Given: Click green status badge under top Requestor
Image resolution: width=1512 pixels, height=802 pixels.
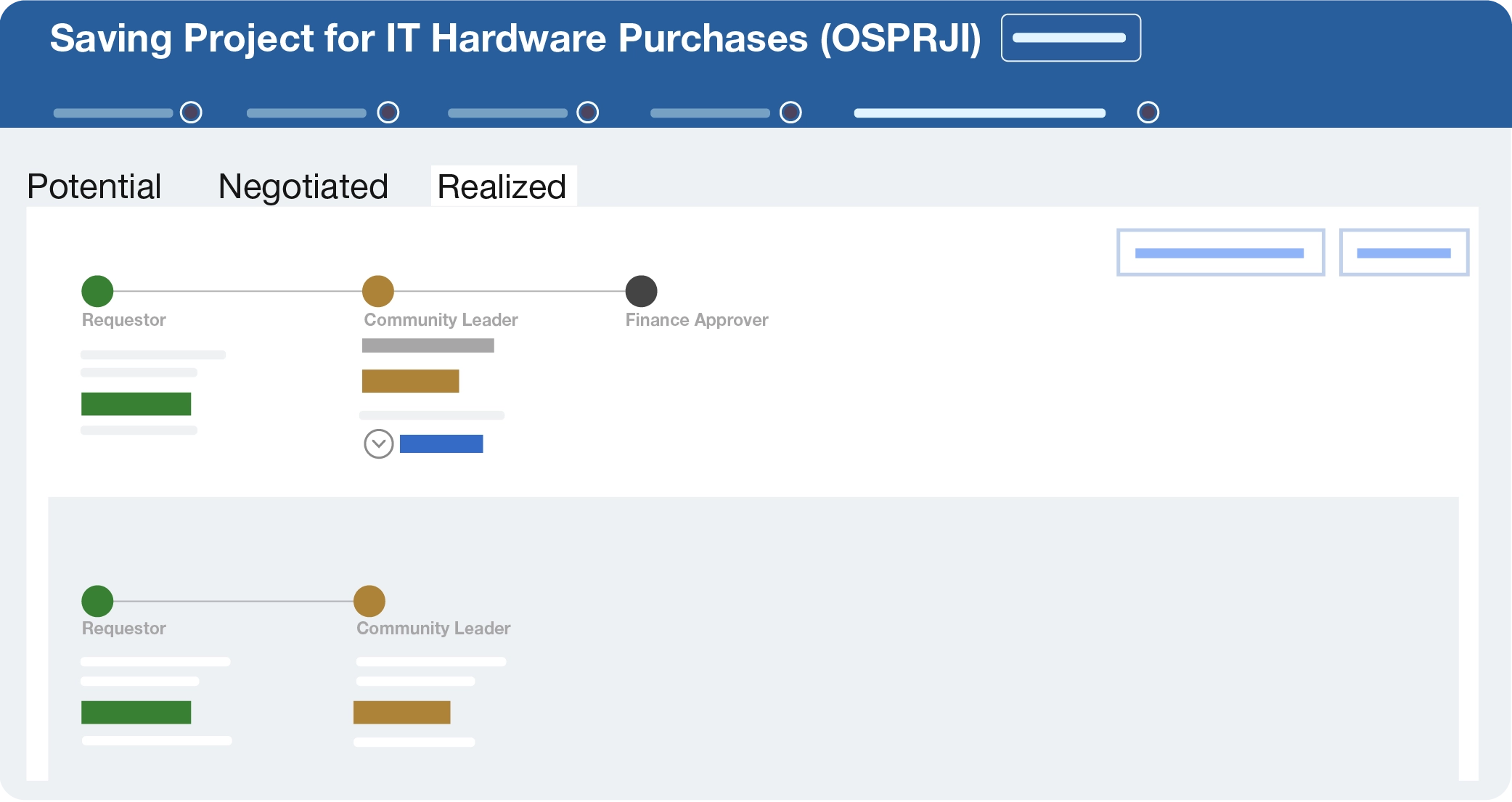Looking at the screenshot, I should point(136,404).
